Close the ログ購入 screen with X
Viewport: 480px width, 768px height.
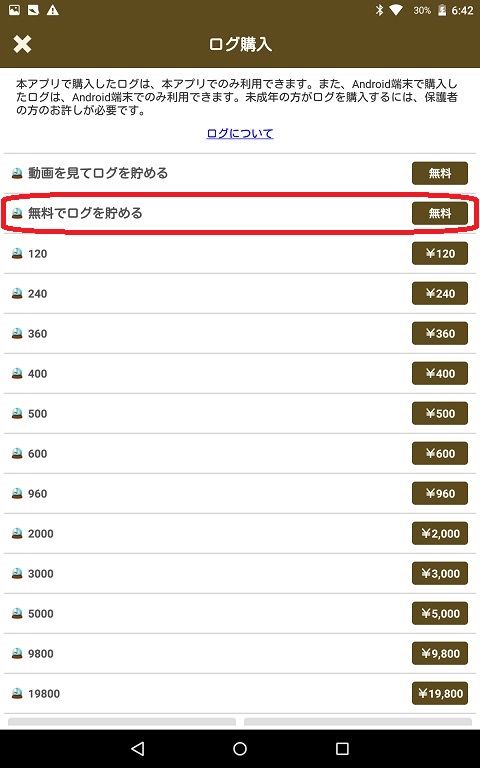point(22,44)
